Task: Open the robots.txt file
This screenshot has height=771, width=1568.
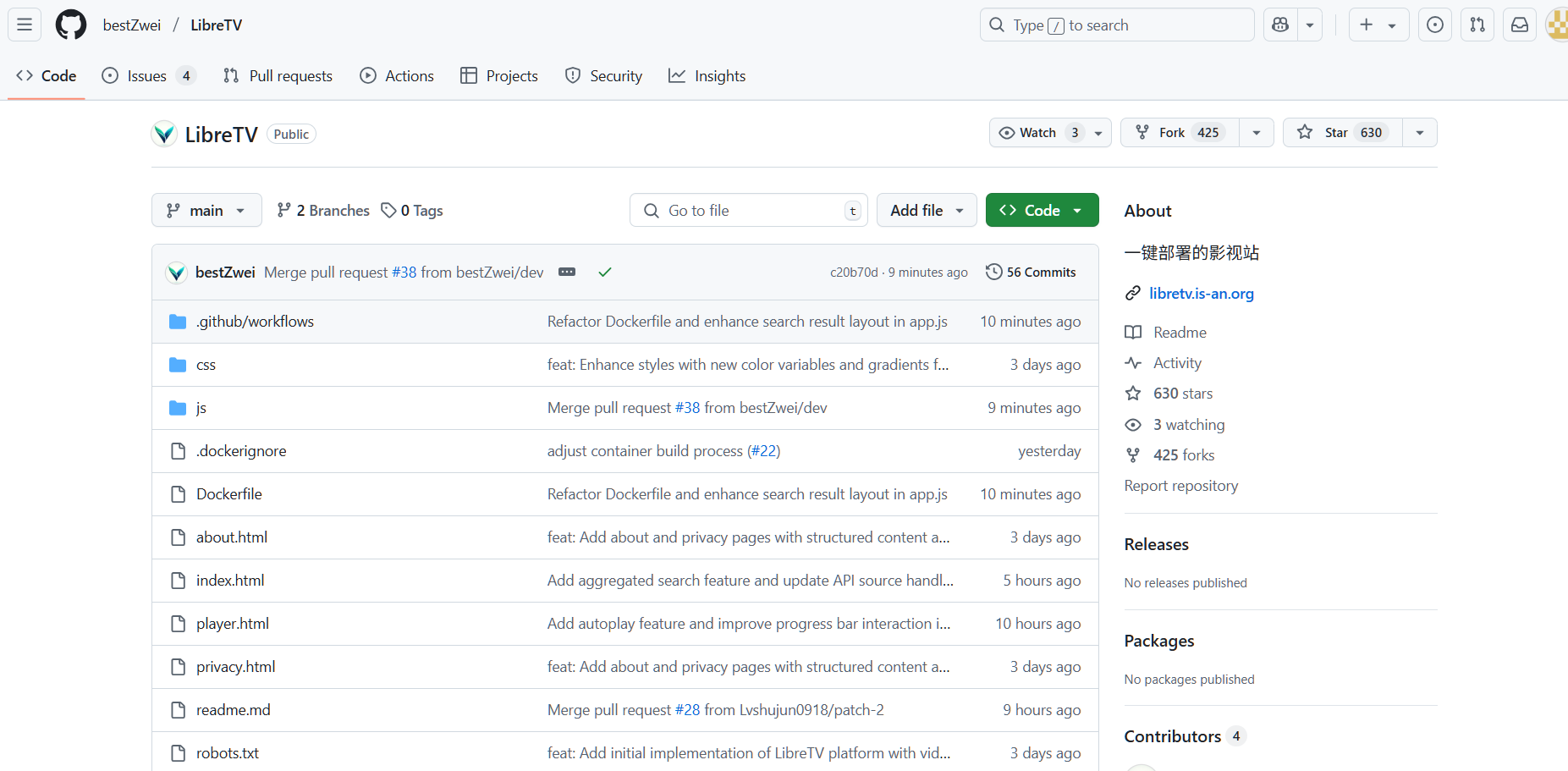Action: click(228, 753)
